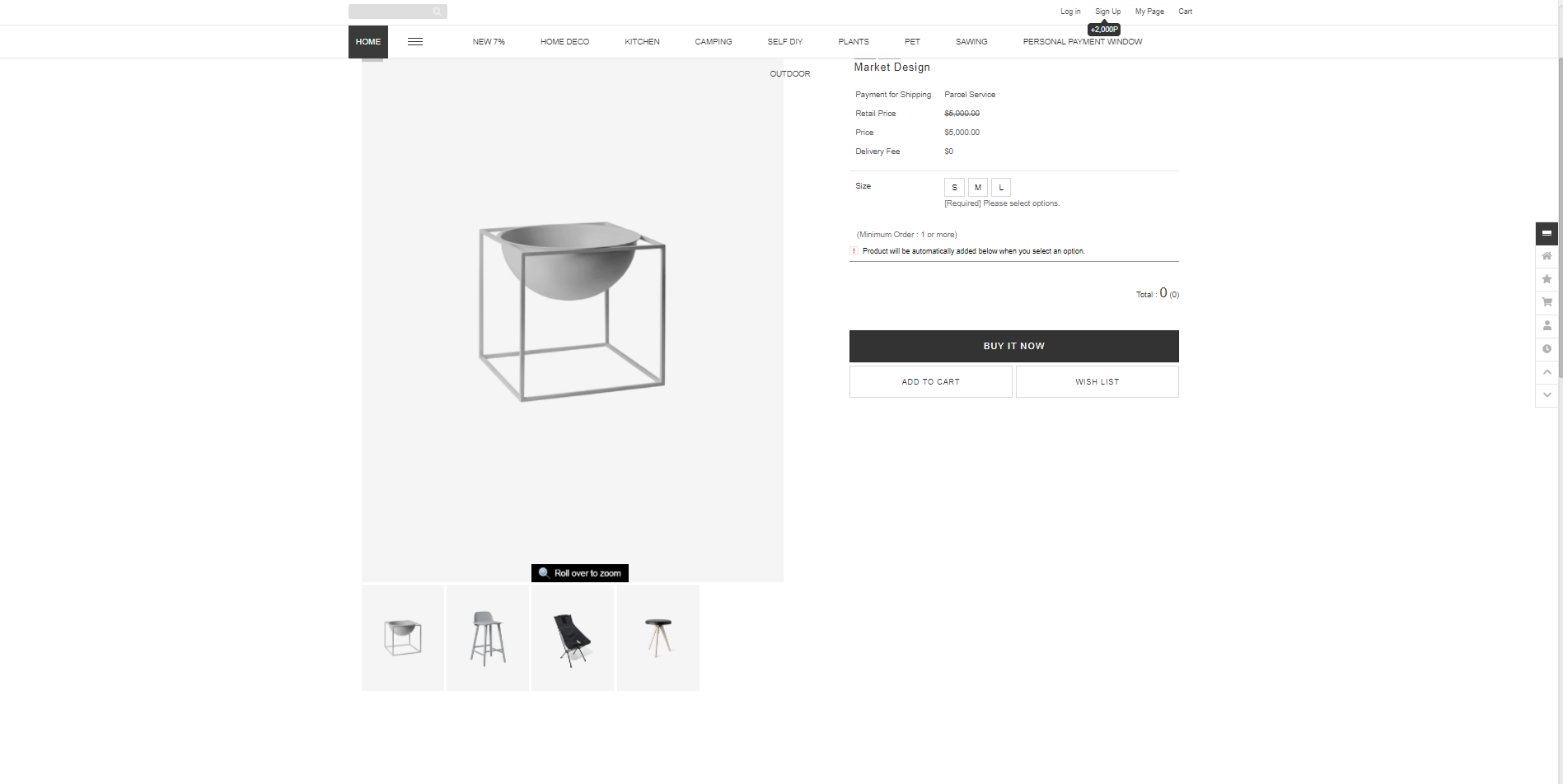Add the product to cart
The image size is (1563, 784).
pos(931,382)
